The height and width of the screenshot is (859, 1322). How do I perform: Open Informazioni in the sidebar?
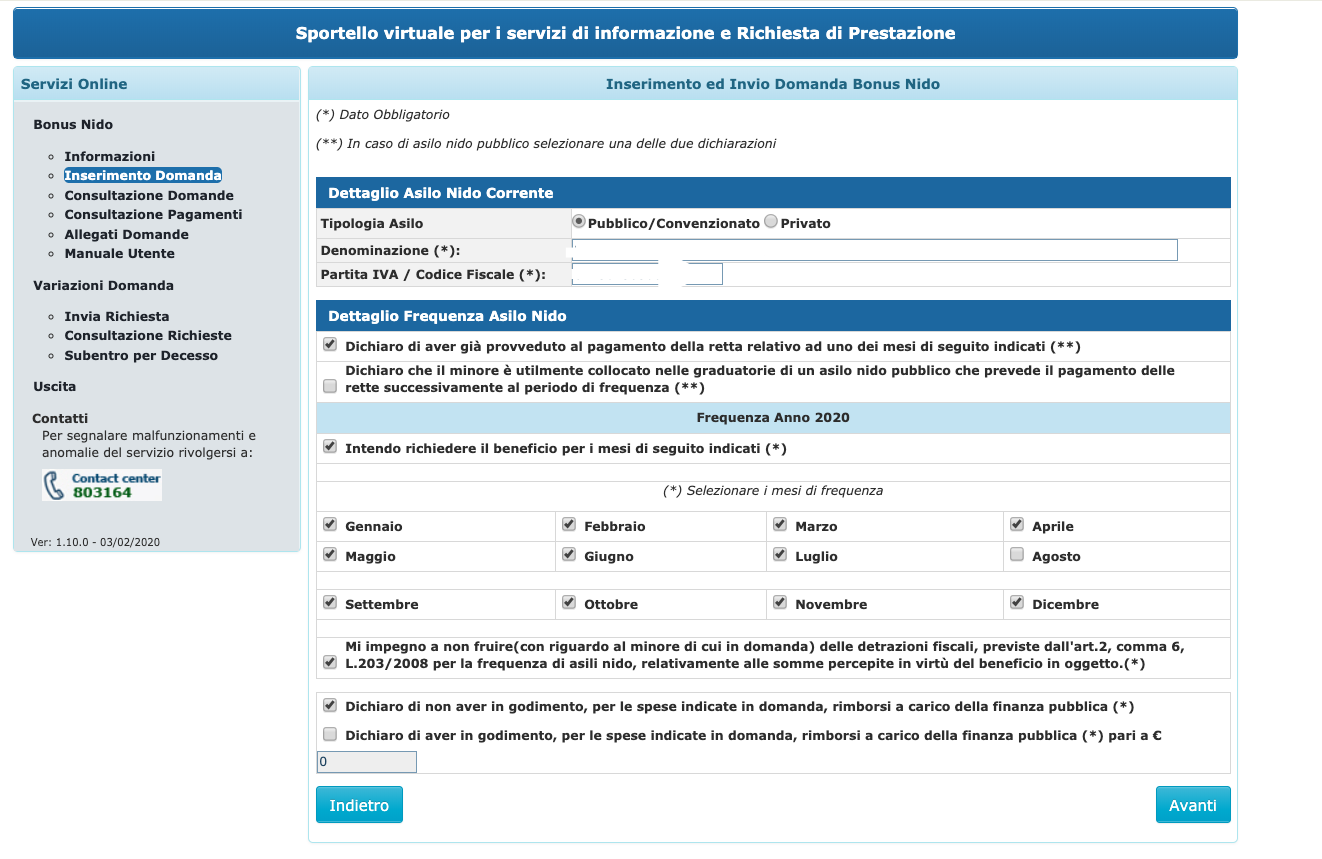[x=110, y=156]
